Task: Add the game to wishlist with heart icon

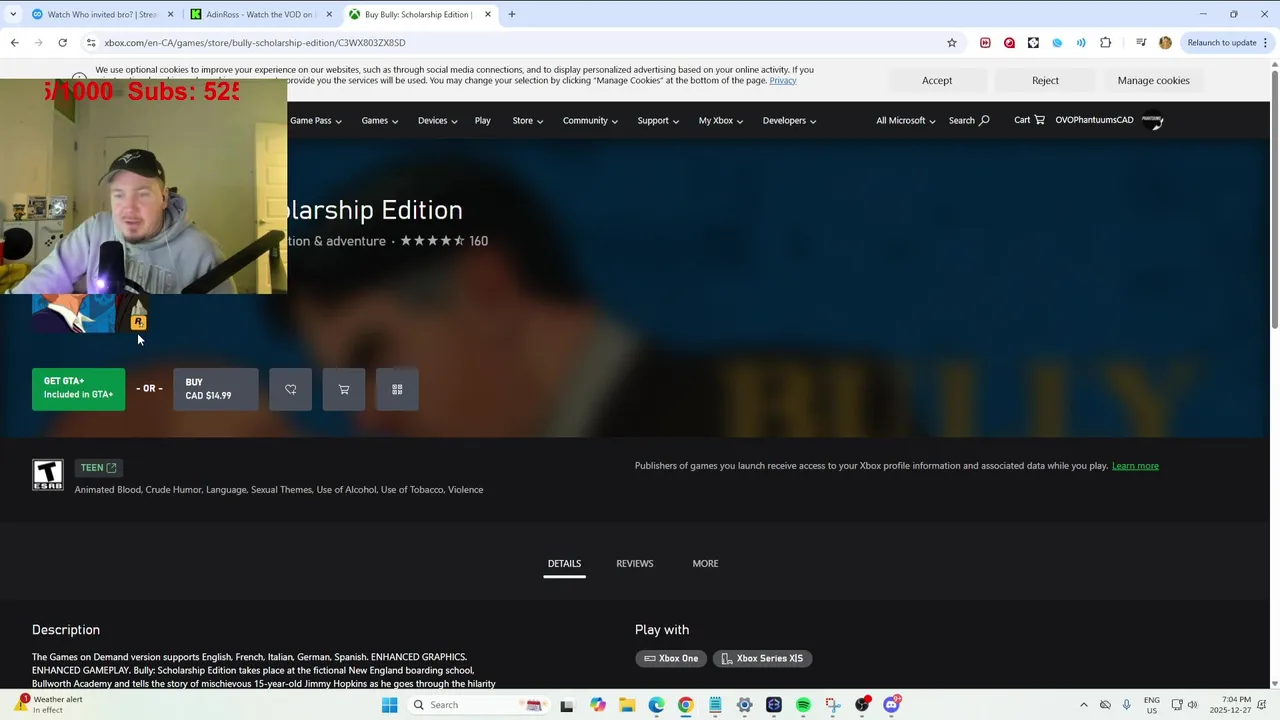Action: coord(290,389)
